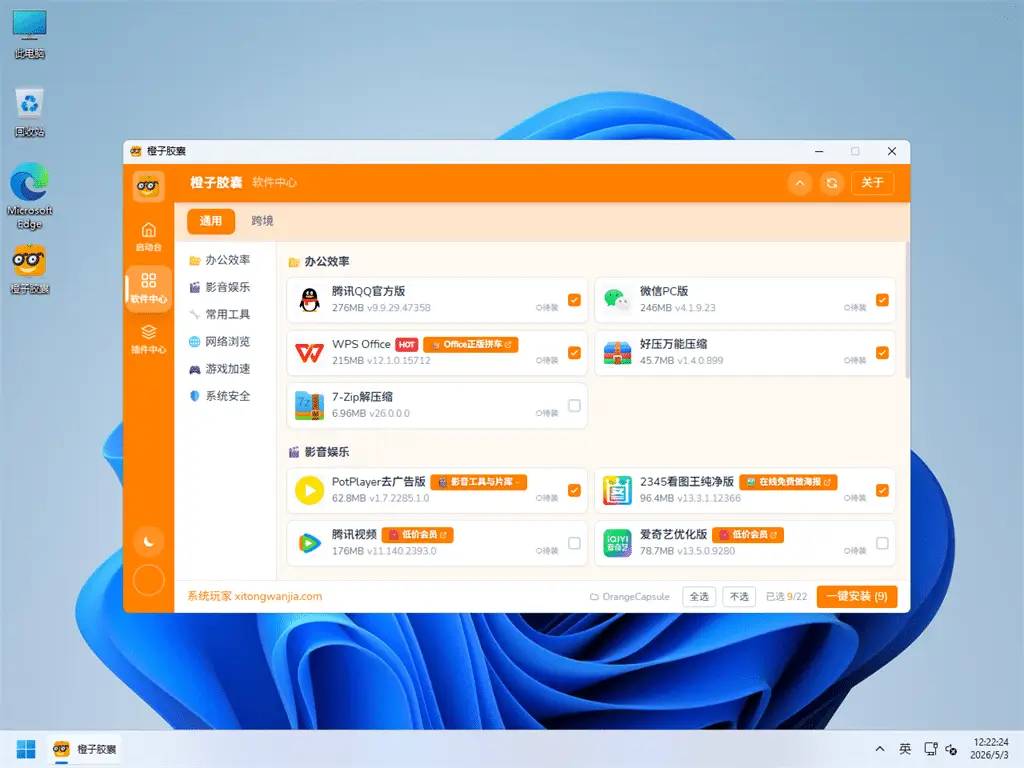Uncheck WPS Office checkbox
Image resolution: width=1024 pixels, height=768 pixels.
pos(574,353)
